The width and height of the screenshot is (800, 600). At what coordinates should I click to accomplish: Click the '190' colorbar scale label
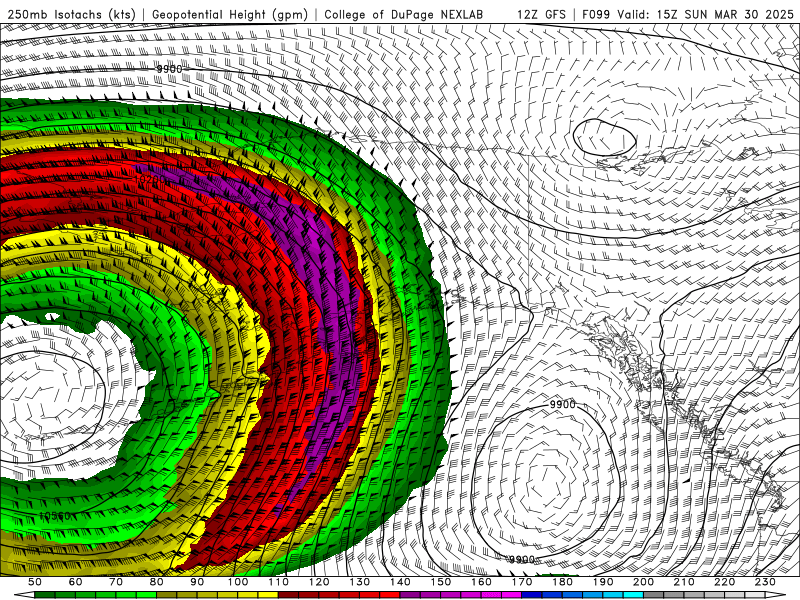(603, 582)
